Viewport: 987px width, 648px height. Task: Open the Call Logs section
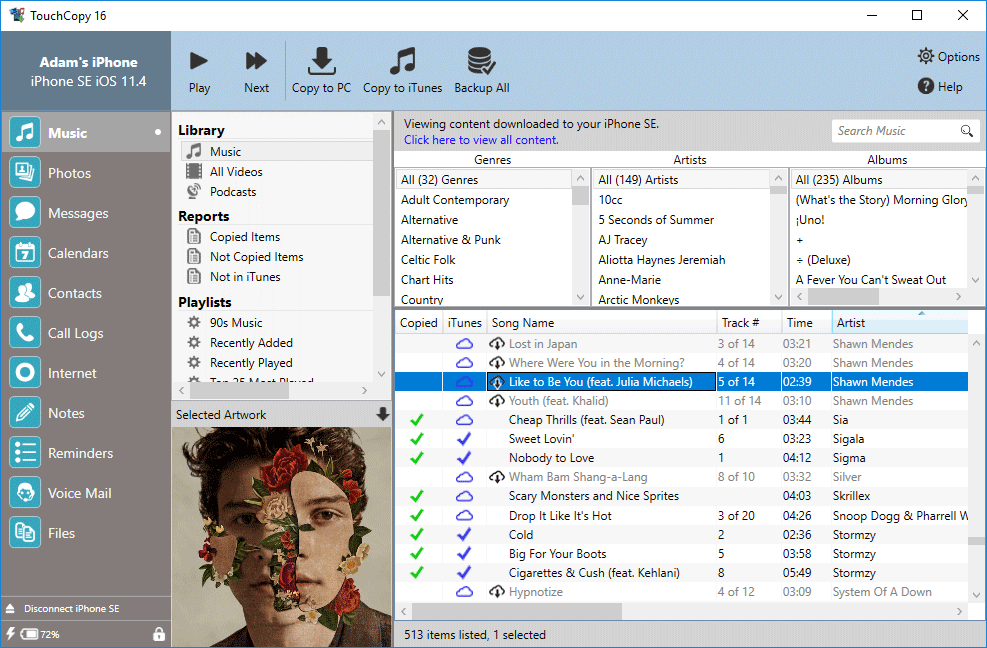[x=86, y=333]
